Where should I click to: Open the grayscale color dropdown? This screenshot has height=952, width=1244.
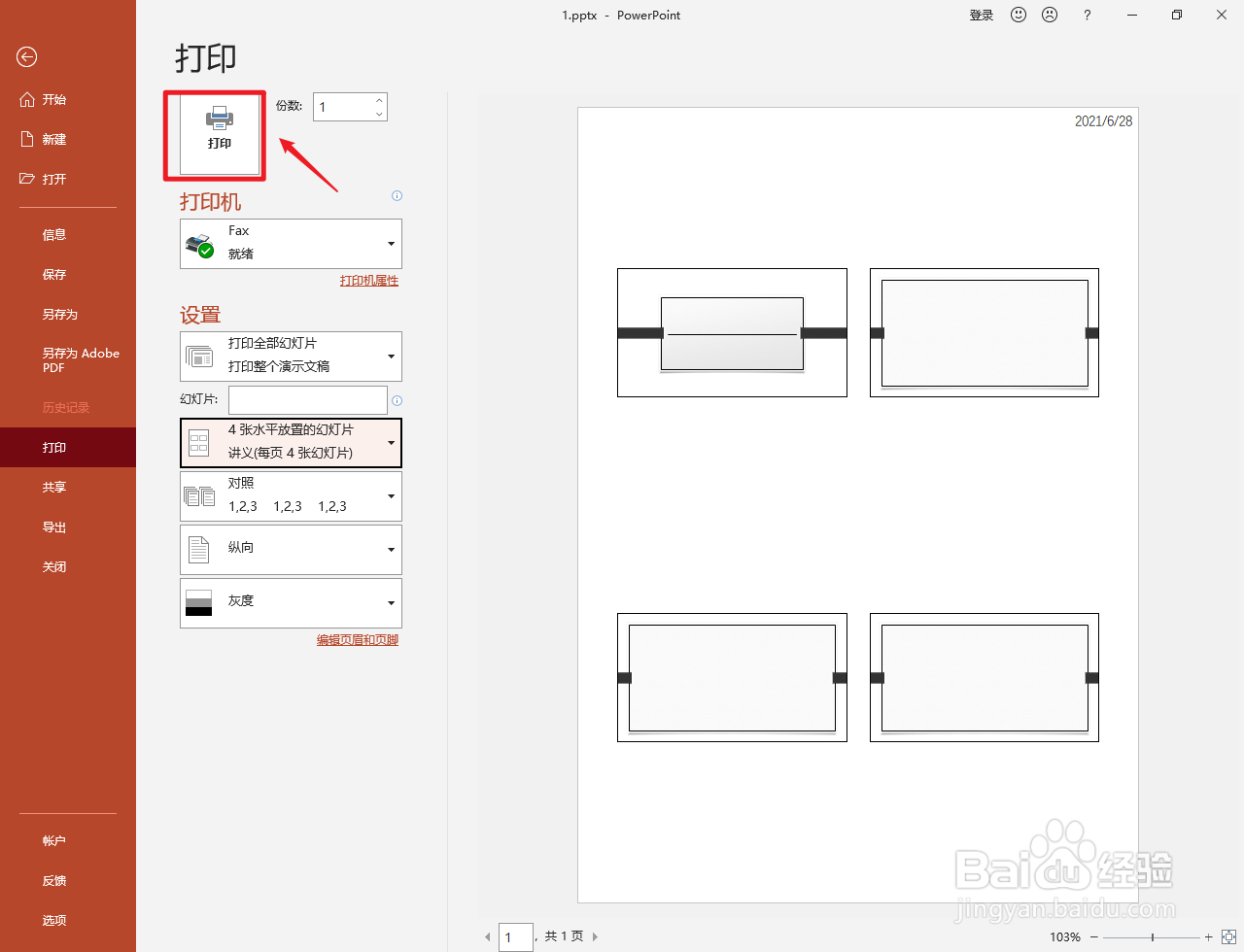click(x=291, y=602)
